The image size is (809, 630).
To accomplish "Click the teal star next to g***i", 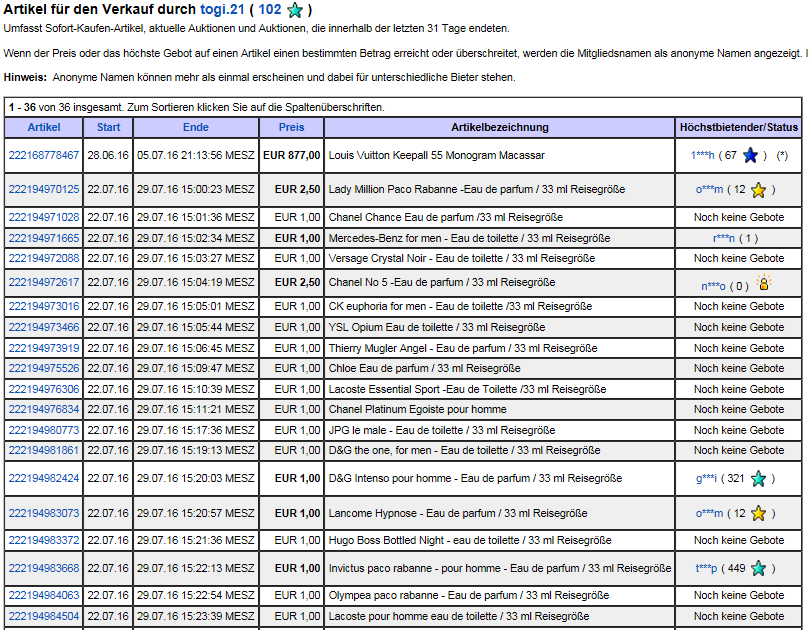I will 758,479.
